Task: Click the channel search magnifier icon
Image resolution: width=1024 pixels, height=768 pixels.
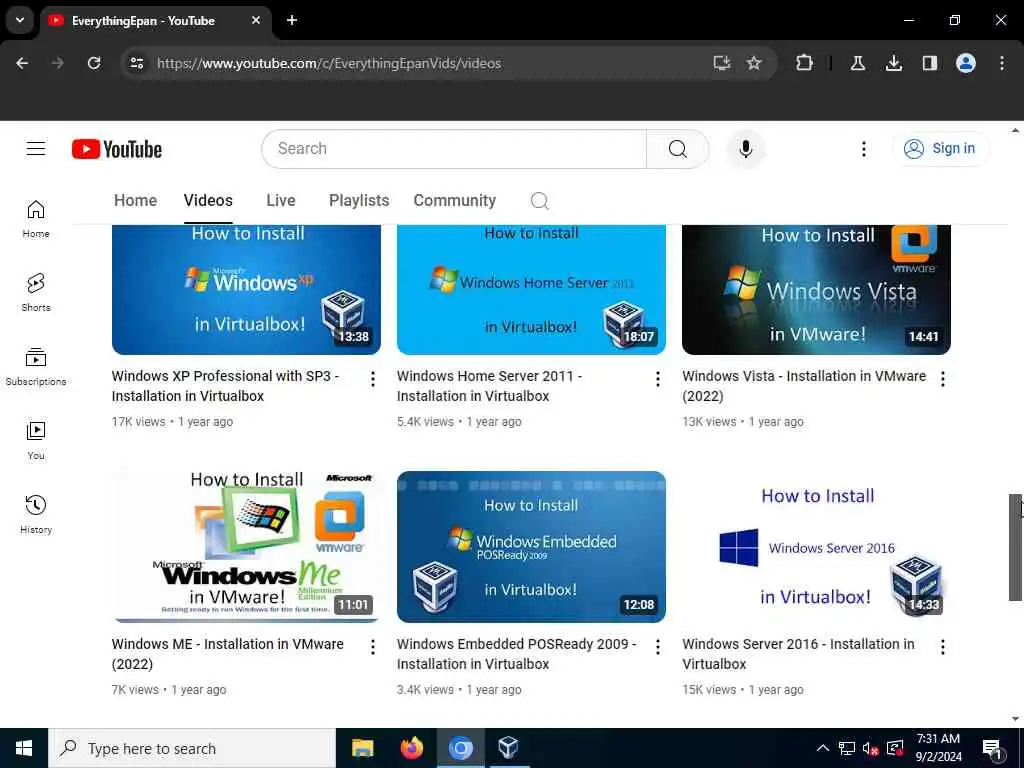Action: [x=539, y=200]
